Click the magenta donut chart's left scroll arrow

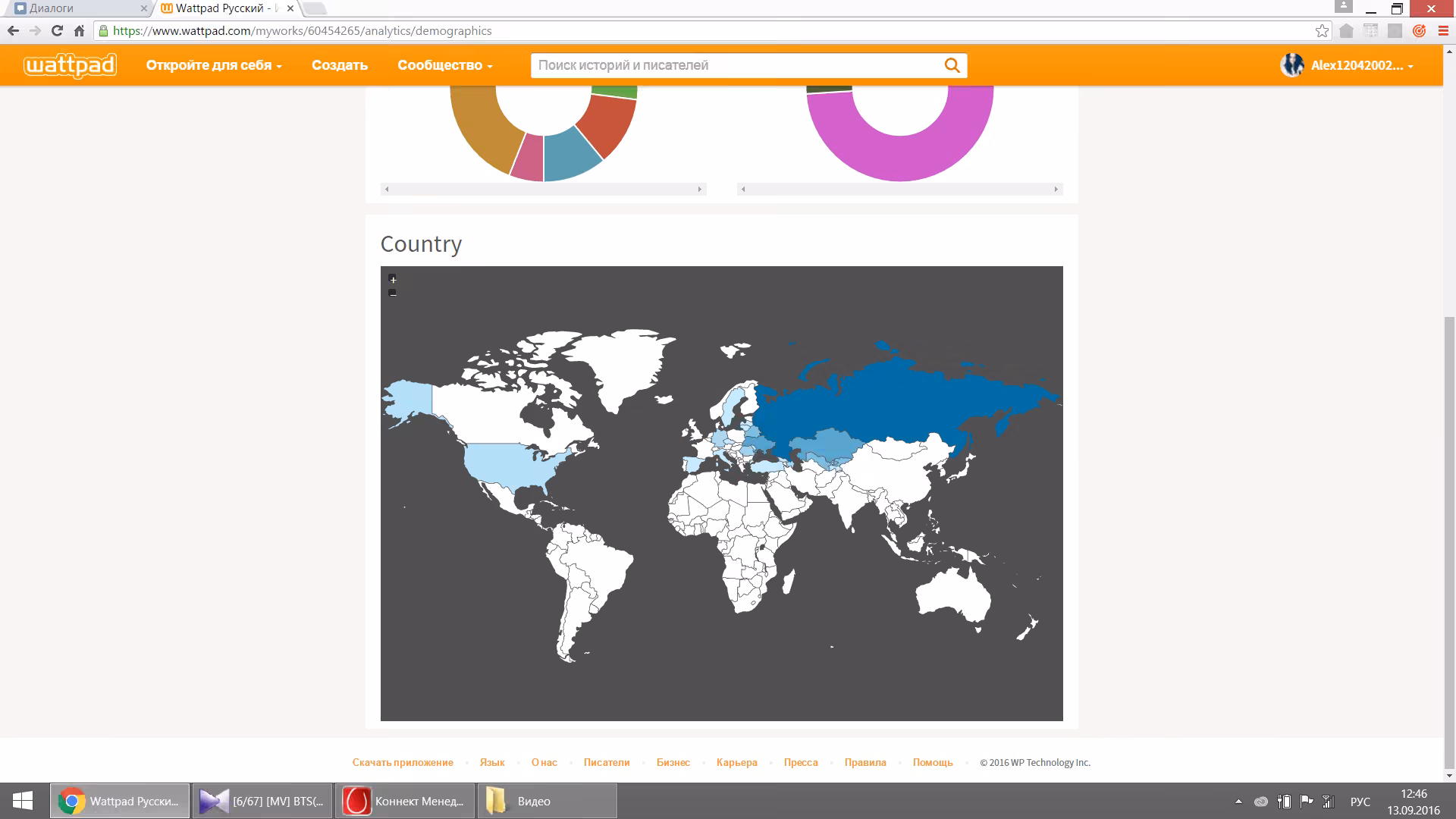point(743,189)
